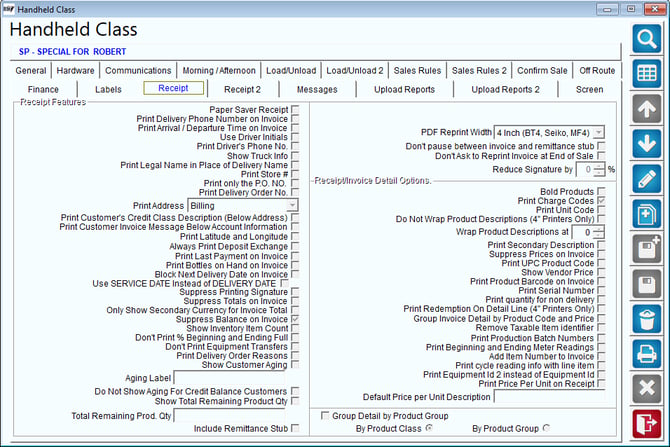670x447 pixels.
Task: Click the SP - SPECIAL FOR ROBERT record name
Action: pyautogui.click(x=72, y=52)
